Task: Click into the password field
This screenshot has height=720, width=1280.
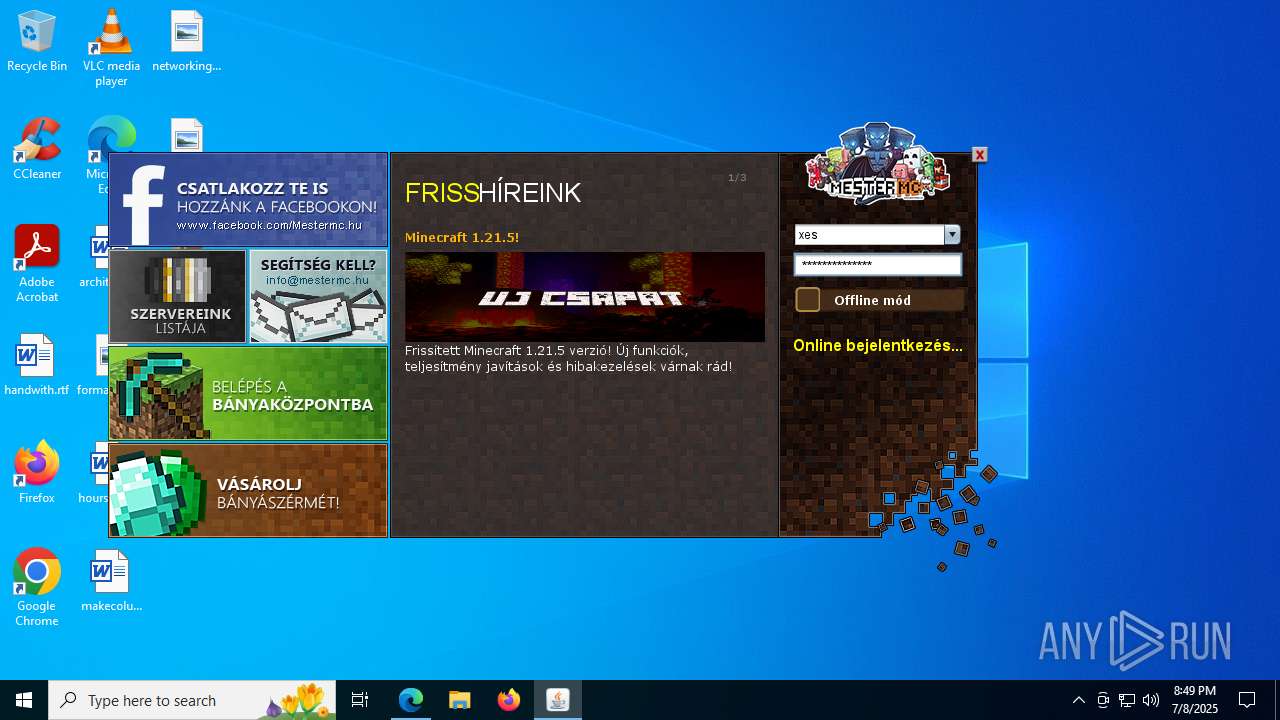Action: (x=878, y=265)
